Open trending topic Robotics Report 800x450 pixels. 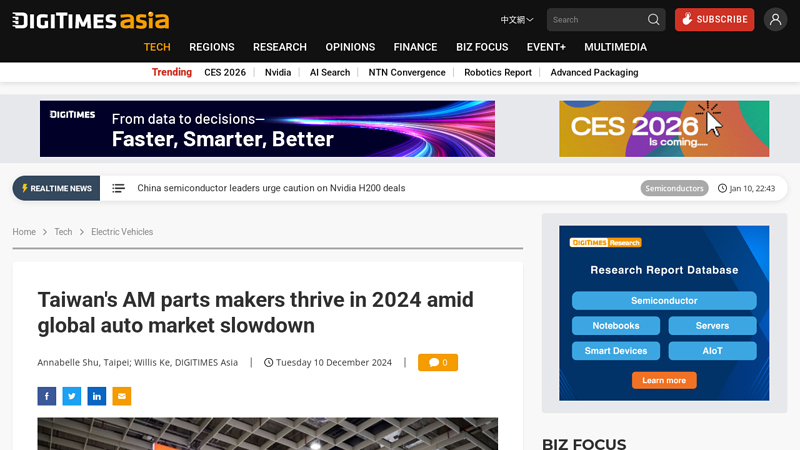coord(498,72)
